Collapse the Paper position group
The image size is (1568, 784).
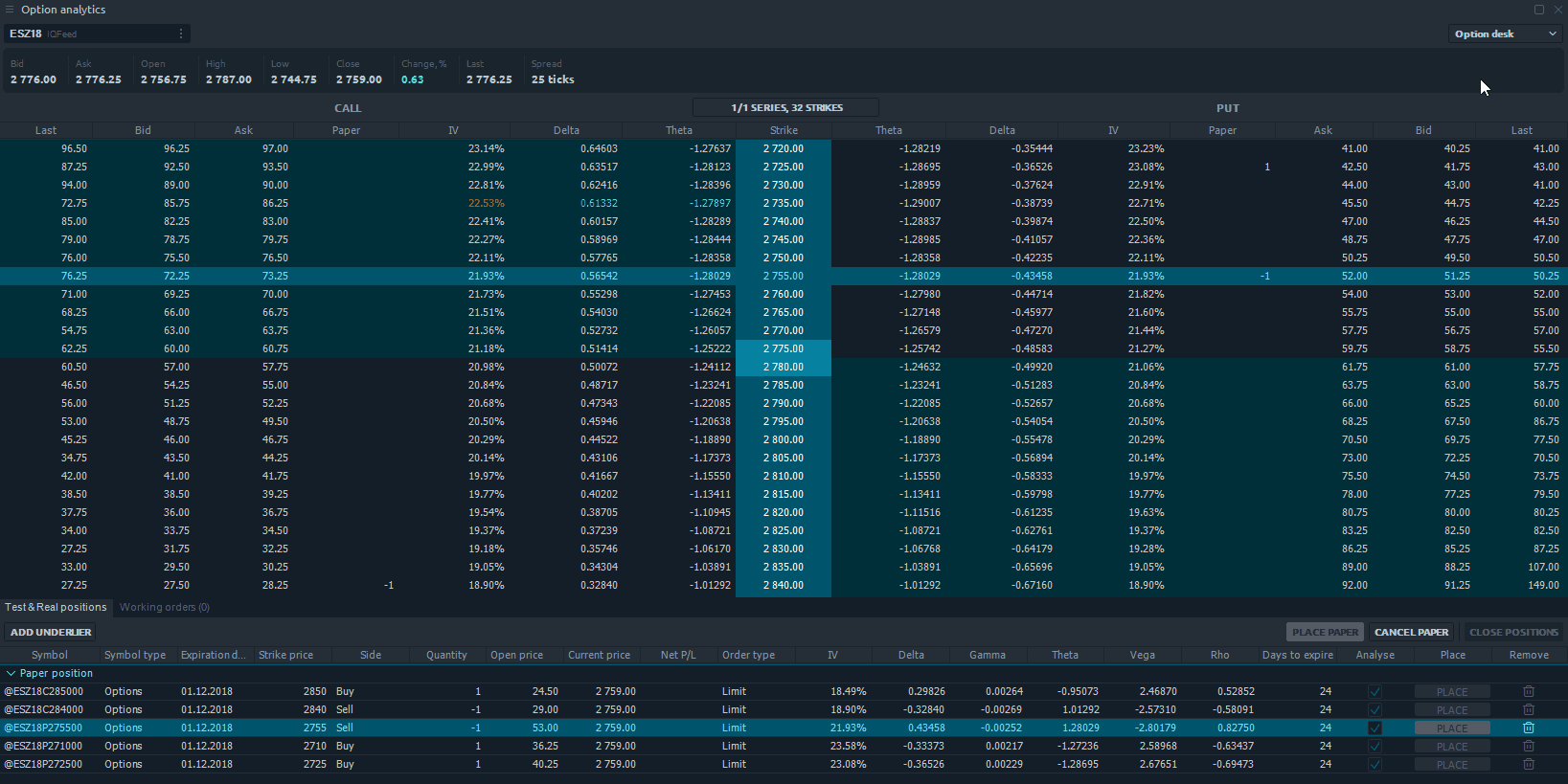click(x=11, y=673)
